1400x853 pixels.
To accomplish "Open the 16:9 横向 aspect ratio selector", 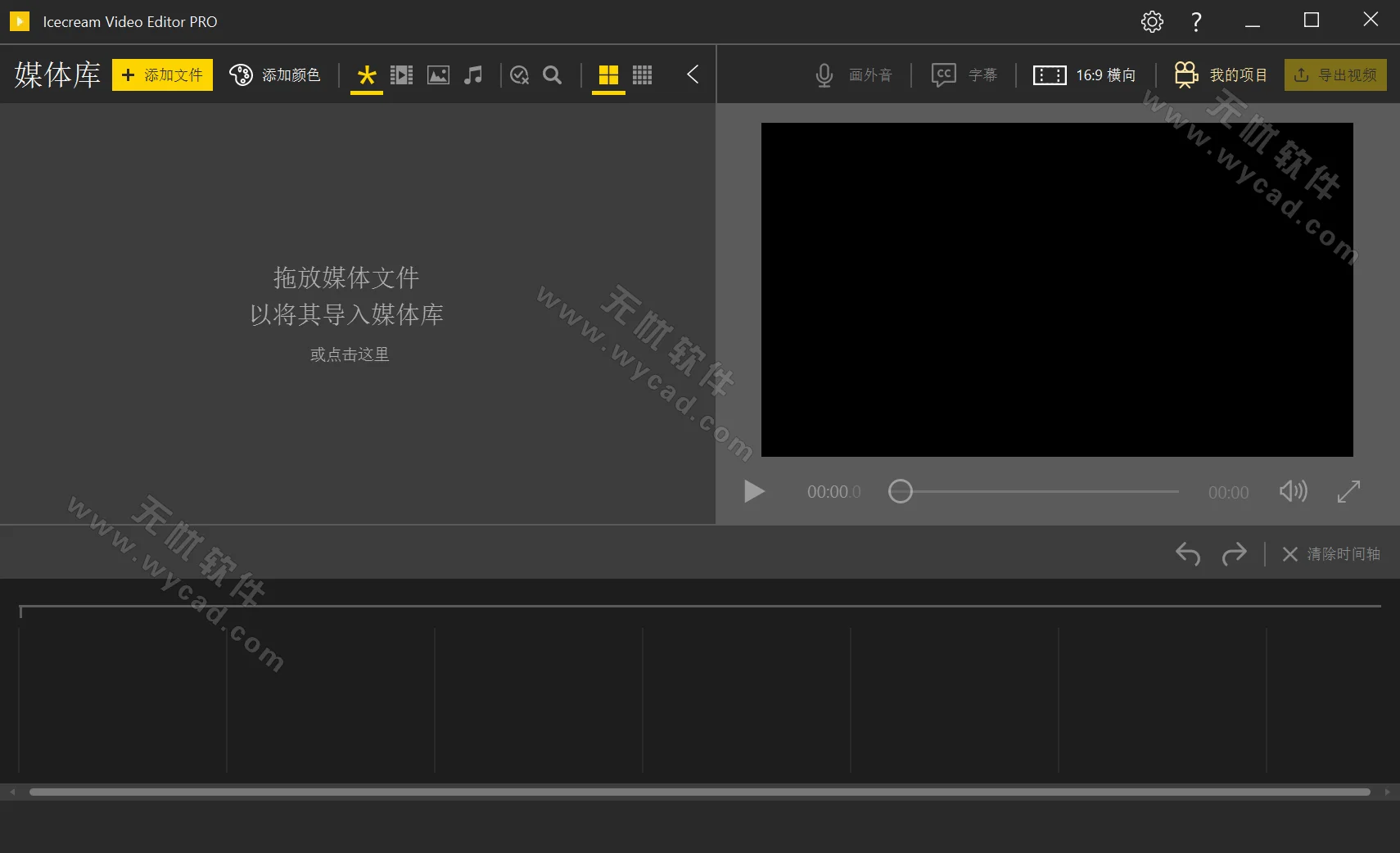I will point(1085,74).
